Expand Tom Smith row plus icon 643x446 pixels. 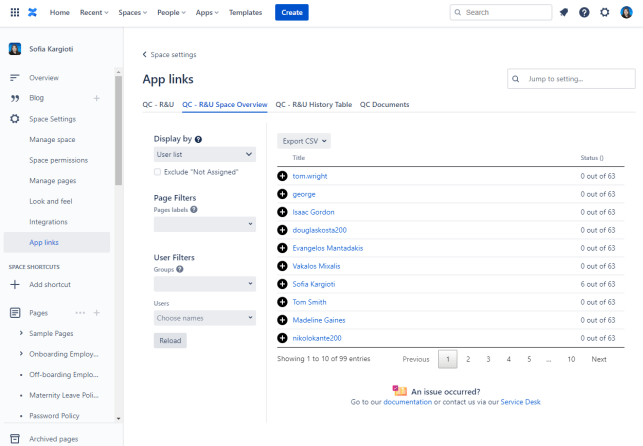282,302
